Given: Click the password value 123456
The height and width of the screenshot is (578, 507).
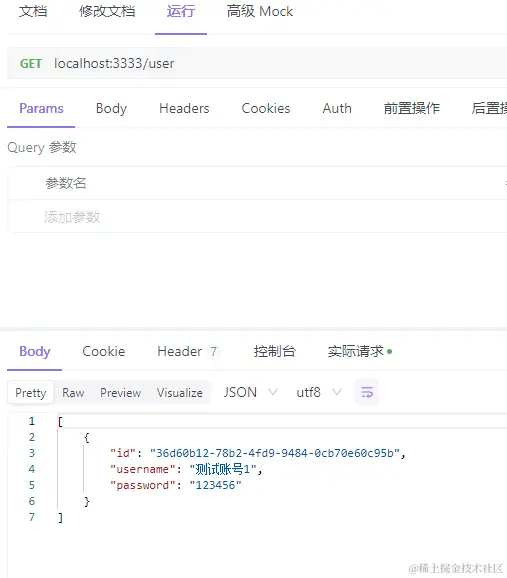Looking at the screenshot, I should pos(215,485).
